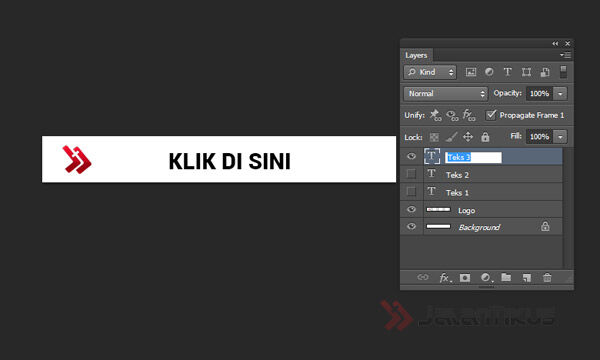This screenshot has height=360, width=600.
Task: Create new group folder icon
Action: [506, 277]
